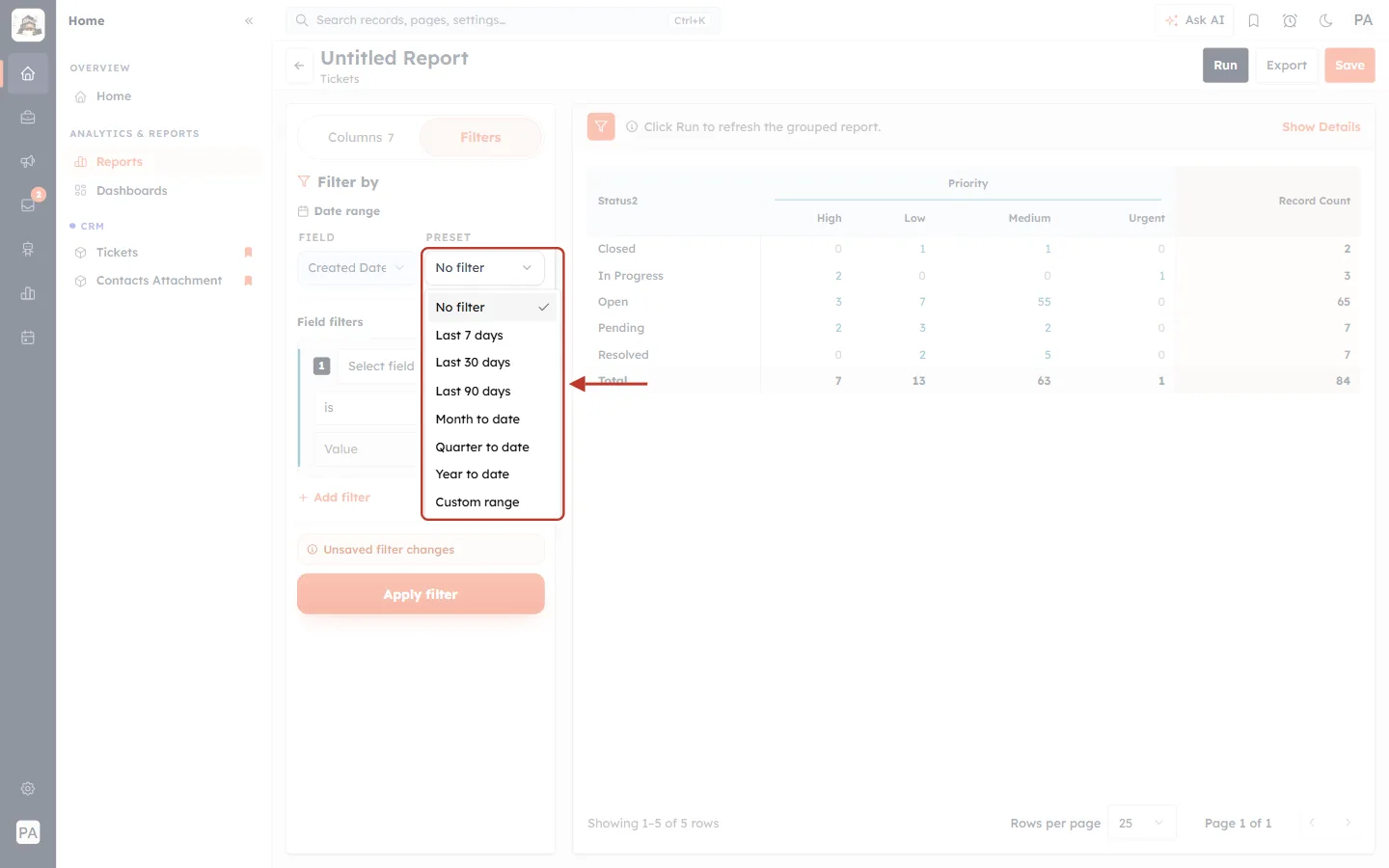The height and width of the screenshot is (868, 1389).
Task: Choose Month to date preset
Action: (x=493, y=419)
